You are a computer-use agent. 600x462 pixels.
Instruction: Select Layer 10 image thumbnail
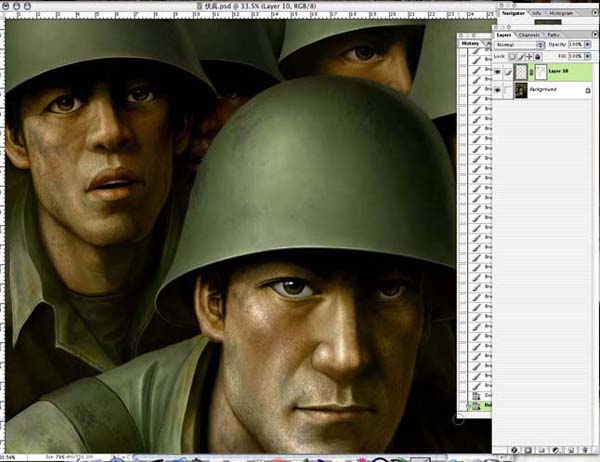click(x=520, y=72)
